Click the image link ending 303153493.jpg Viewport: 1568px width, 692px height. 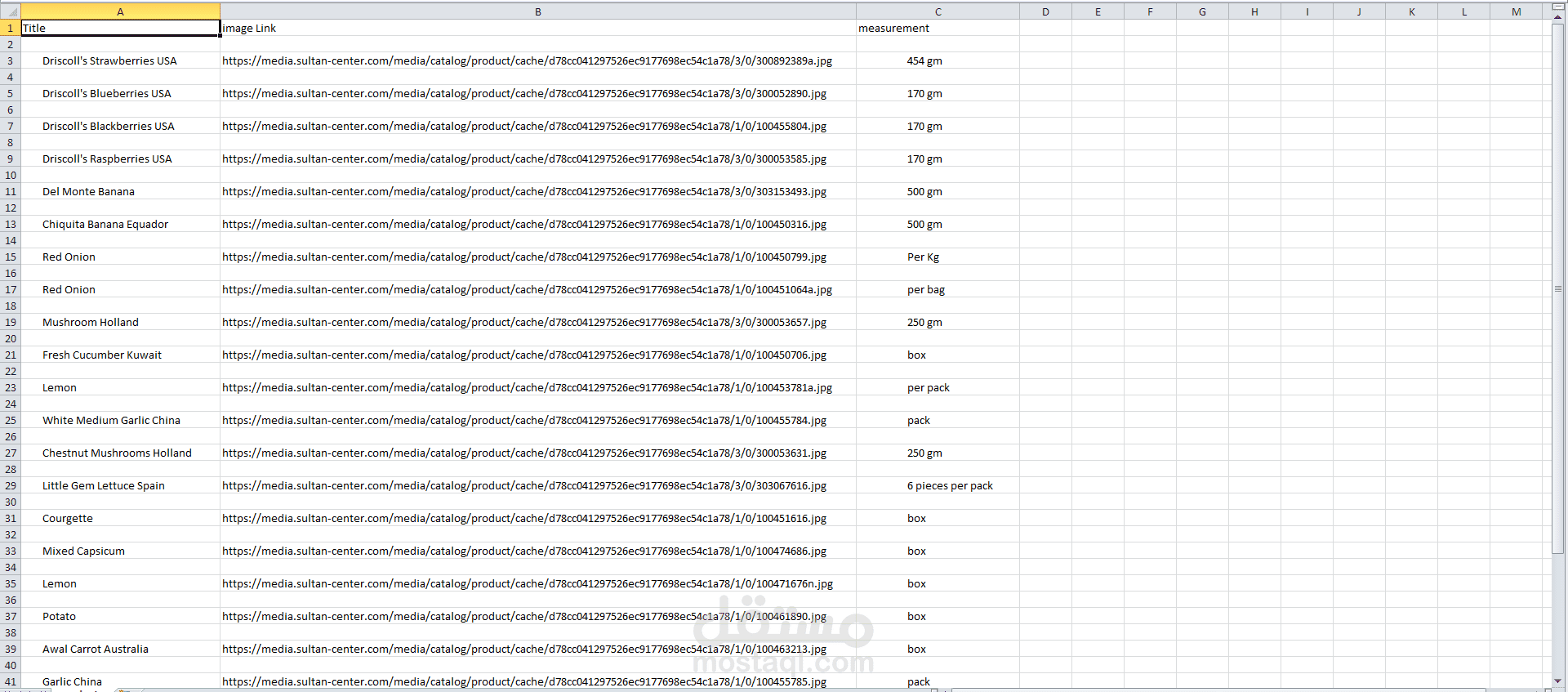click(x=524, y=191)
